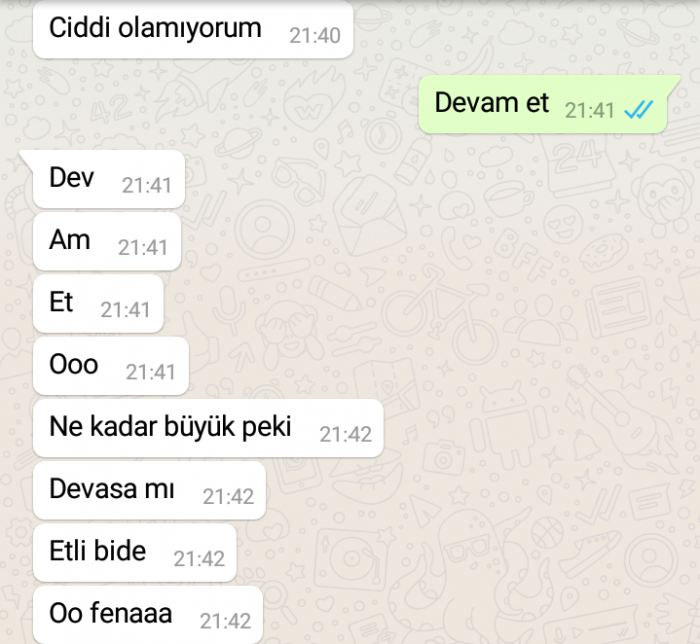This screenshot has height=644, width=700.
Task: Select the 'Et' message bubble
Action: point(98,303)
